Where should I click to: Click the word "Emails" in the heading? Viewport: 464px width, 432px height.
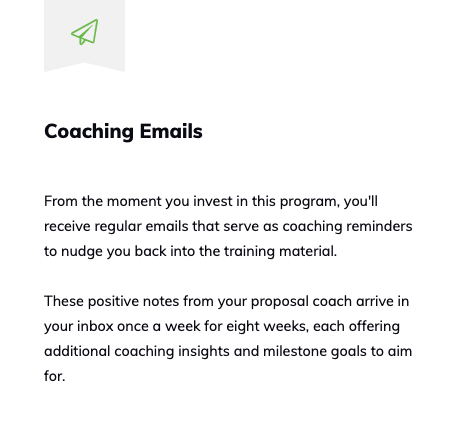[x=171, y=131]
